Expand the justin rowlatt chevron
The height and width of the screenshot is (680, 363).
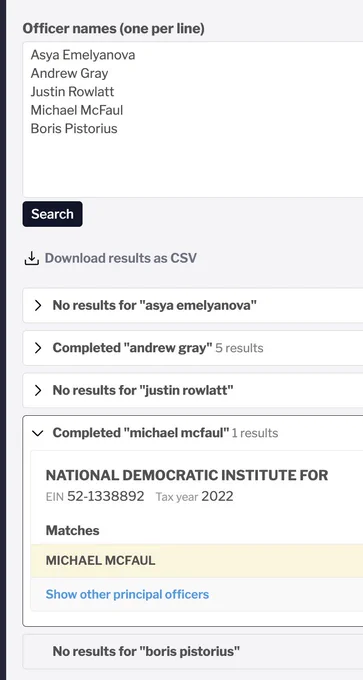point(38,390)
